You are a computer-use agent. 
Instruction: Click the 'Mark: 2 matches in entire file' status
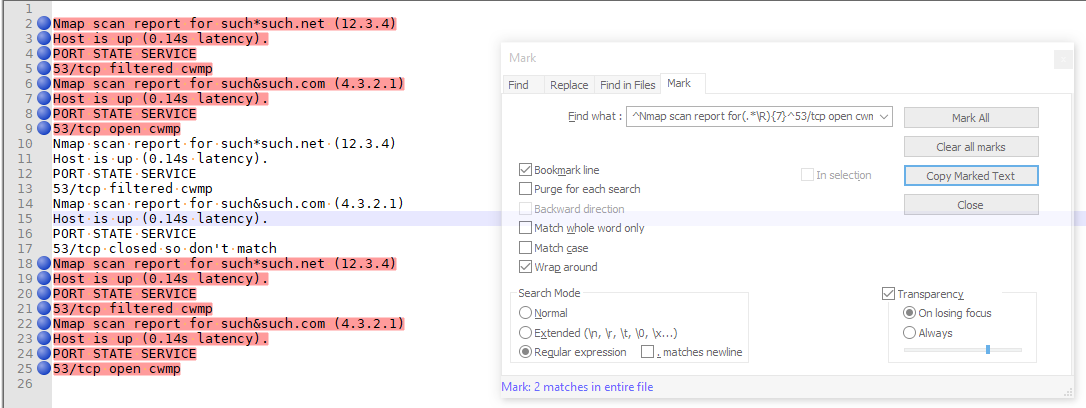(577, 387)
